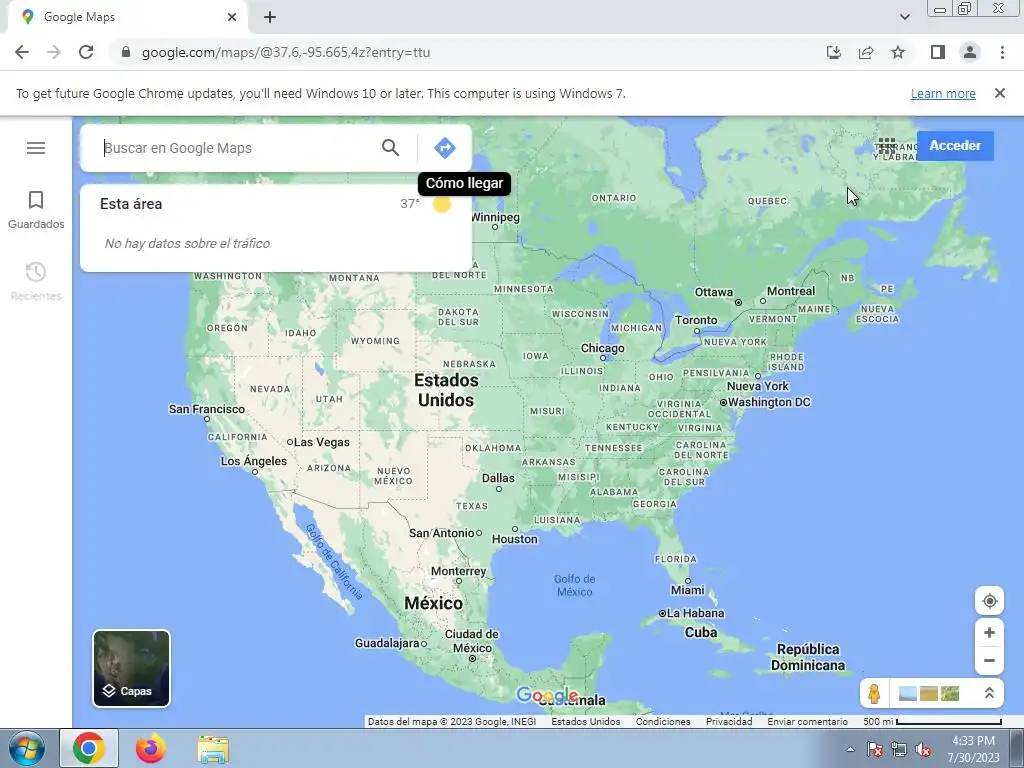Install Google Maps app icon

click(834, 52)
